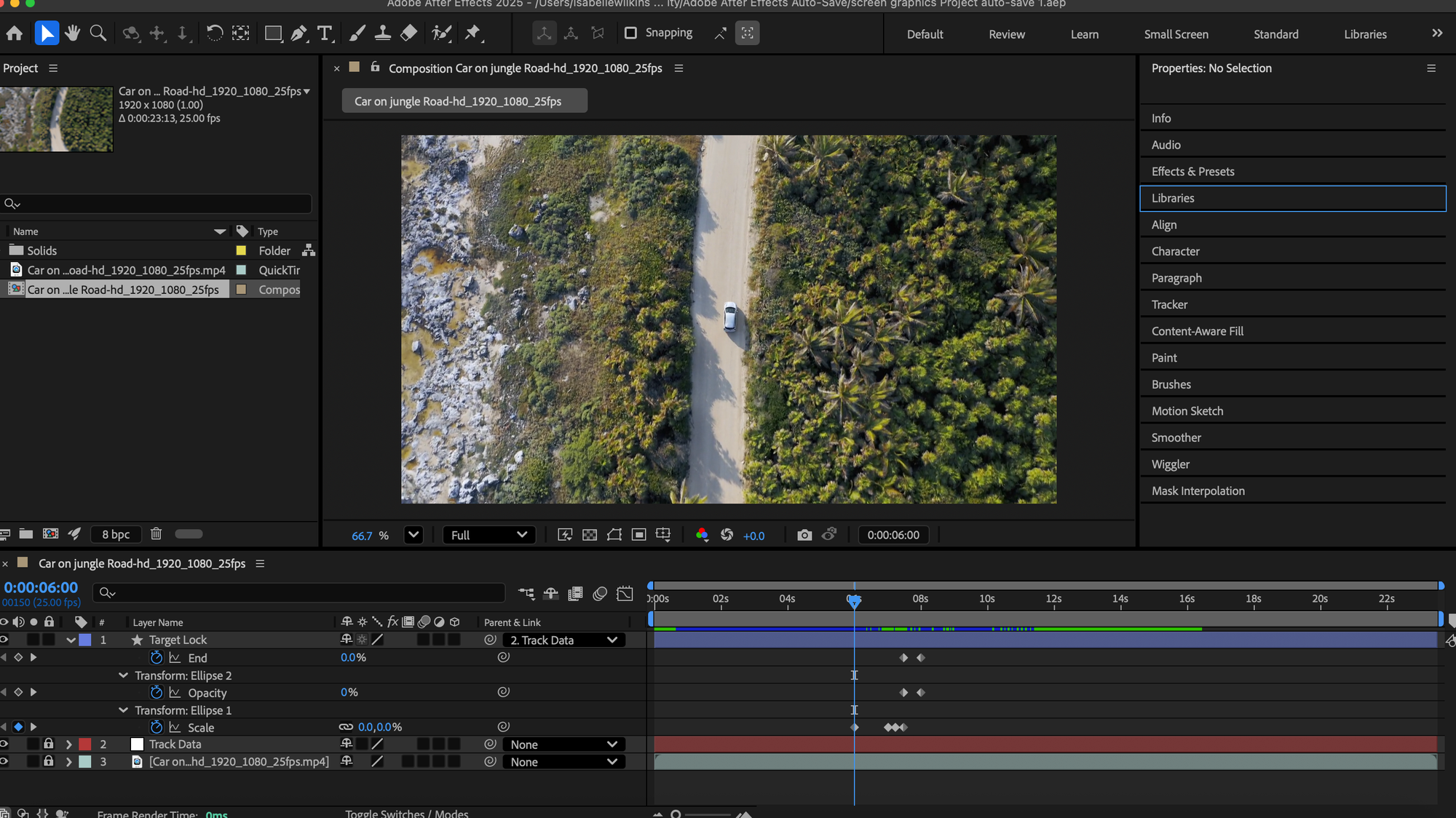Click the red label swatch of Track Data
The image size is (1456, 818).
pos(85,744)
